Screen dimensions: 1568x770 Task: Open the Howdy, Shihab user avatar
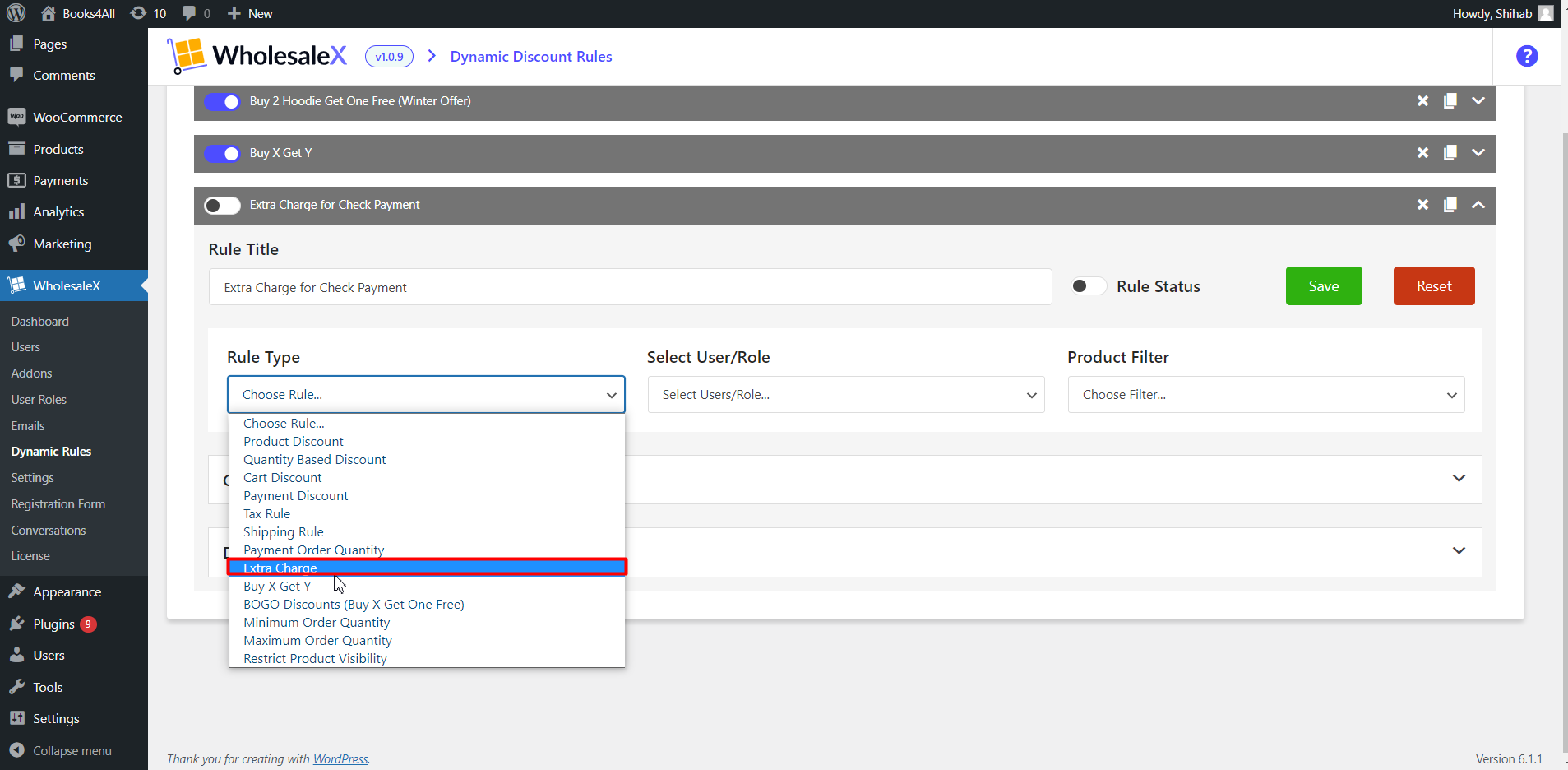tap(1546, 13)
